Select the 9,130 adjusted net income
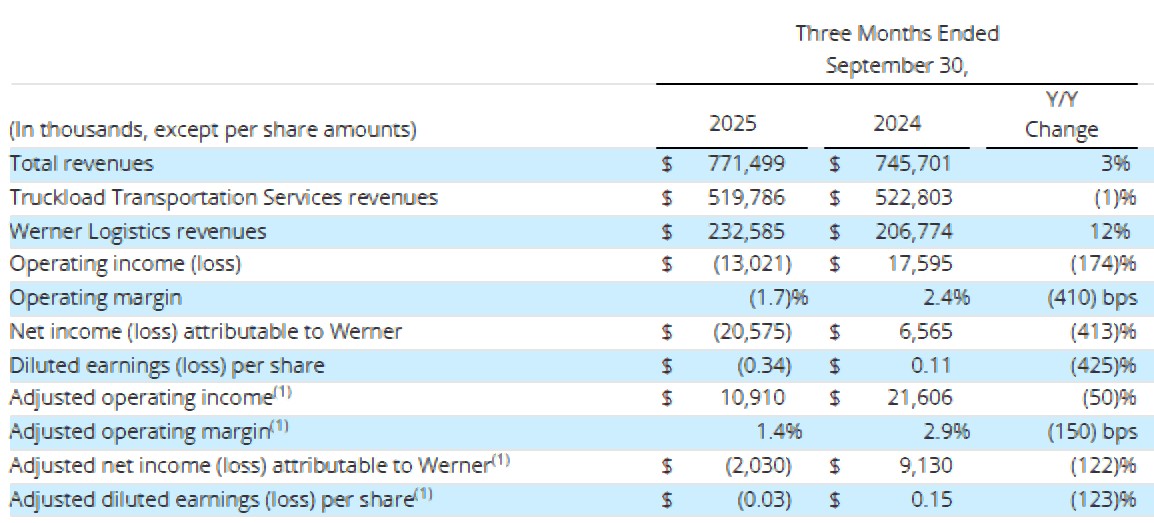The image size is (1154, 523). click(x=926, y=466)
